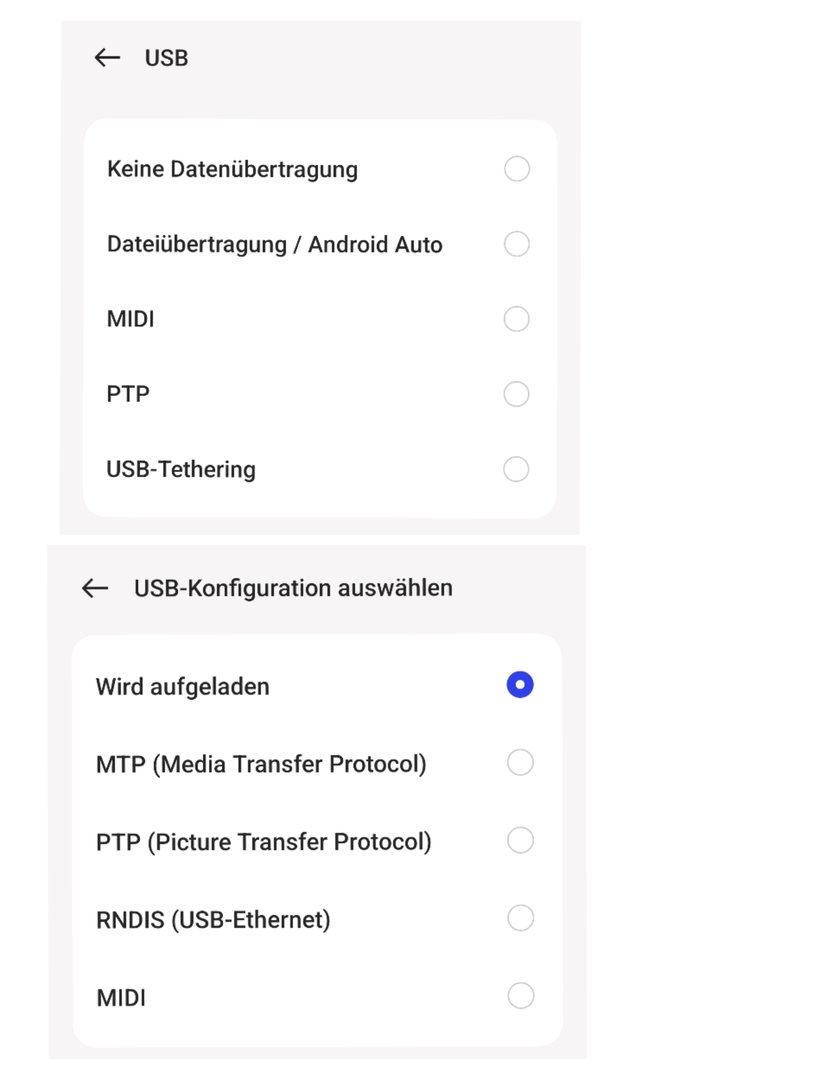Tap the Wird aufgeladen option text
Image resolution: width=819 pixels, height=1080 pixels.
tap(183, 687)
